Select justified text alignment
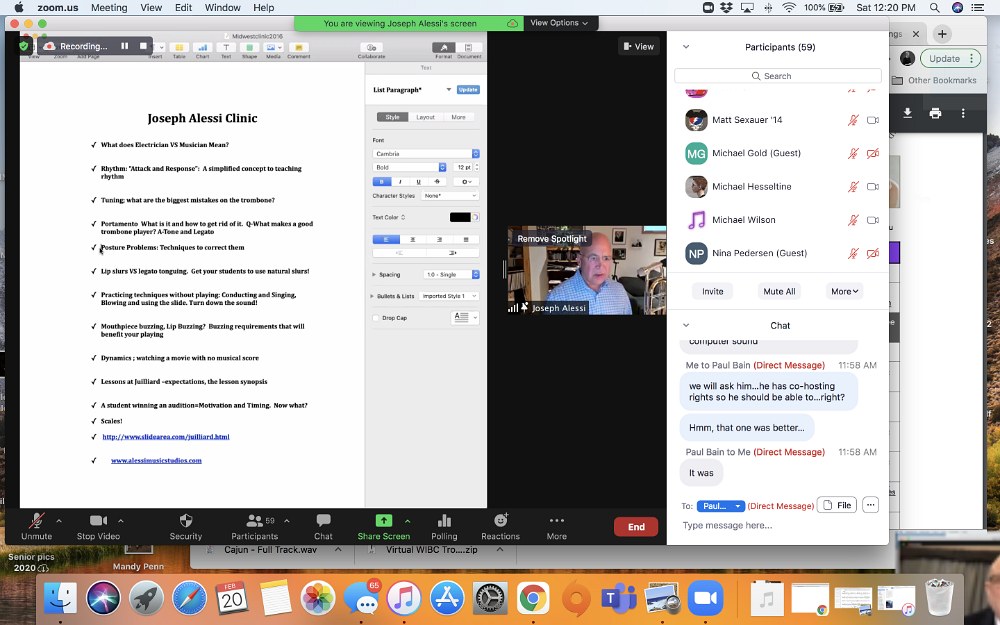The height and width of the screenshot is (625, 1000). [466, 239]
